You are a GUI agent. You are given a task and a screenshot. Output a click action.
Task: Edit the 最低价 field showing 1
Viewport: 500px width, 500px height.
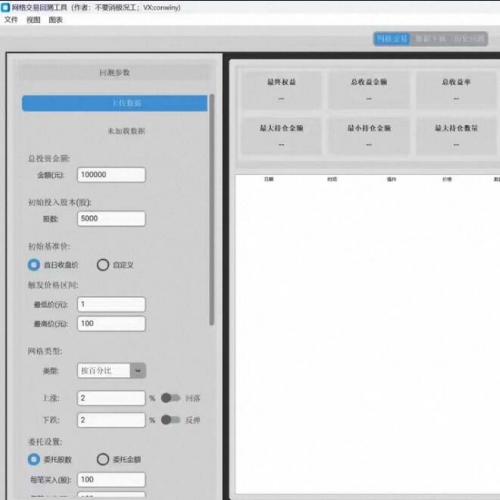111,304
